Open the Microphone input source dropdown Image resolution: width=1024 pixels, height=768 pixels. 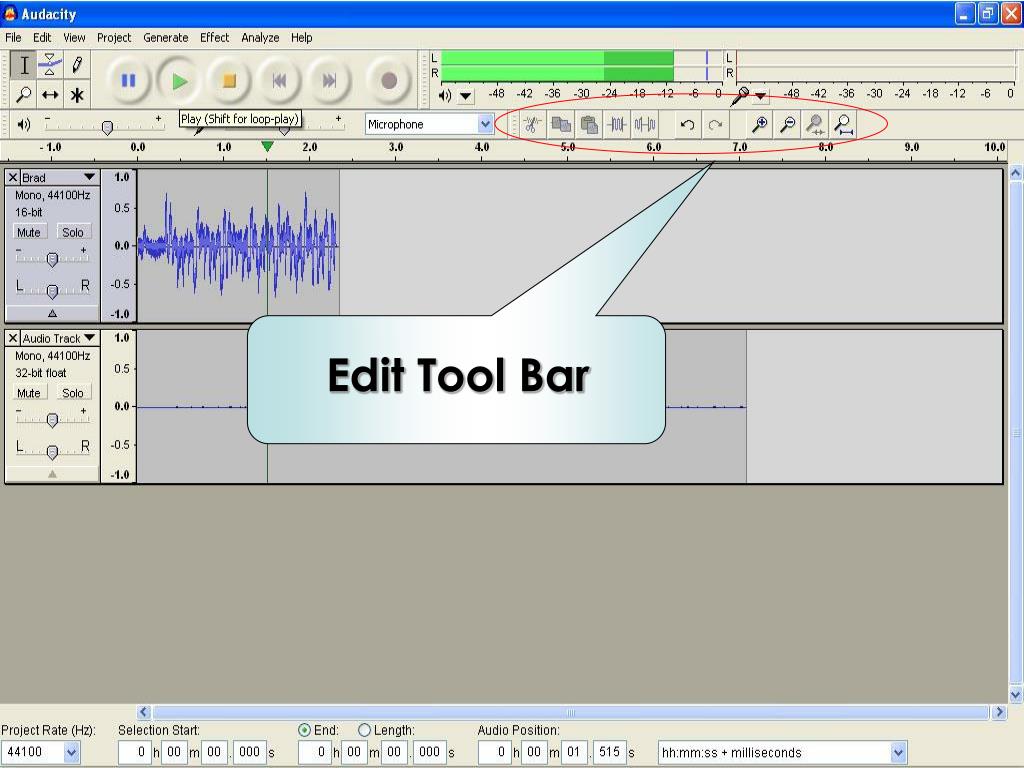tap(486, 124)
